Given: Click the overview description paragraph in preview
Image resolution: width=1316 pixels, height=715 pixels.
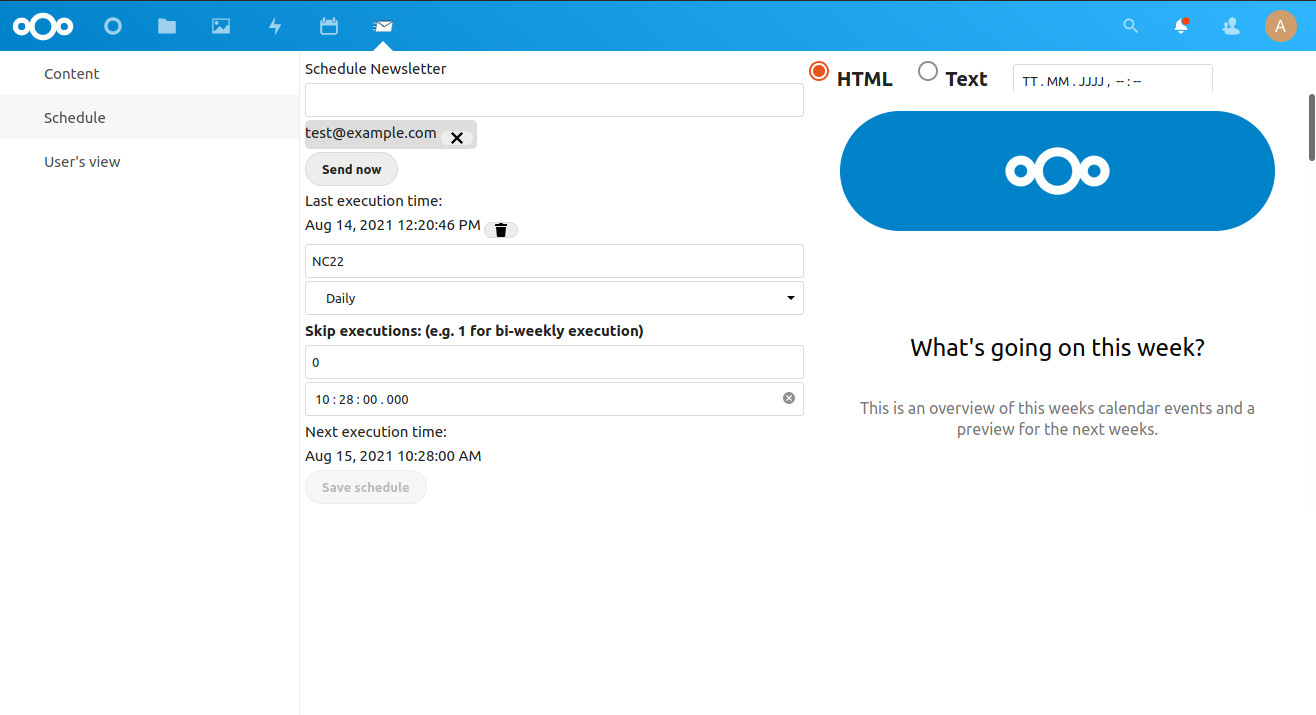Looking at the screenshot, I should pos(1057,419).
